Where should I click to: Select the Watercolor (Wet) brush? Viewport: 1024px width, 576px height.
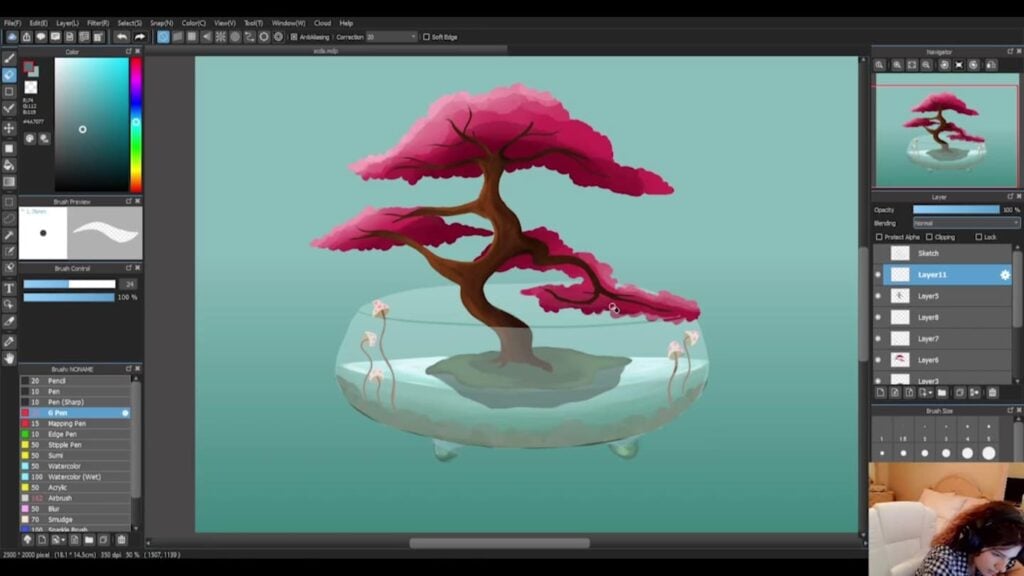[75, 476]
